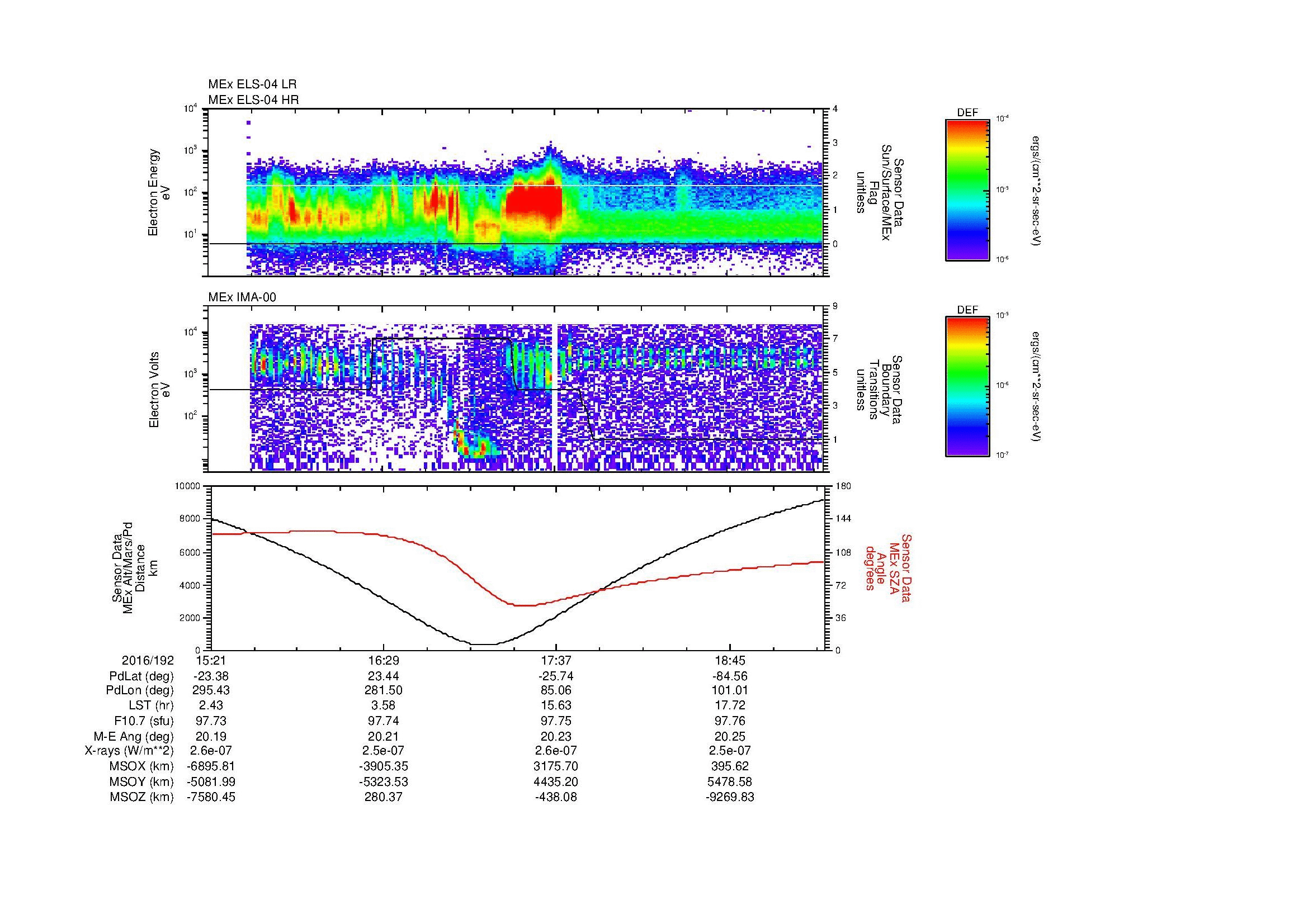The image size is (1308, 924).
Task: Click the 180 tick on the SZA axis
Action: tap(842, 487)
